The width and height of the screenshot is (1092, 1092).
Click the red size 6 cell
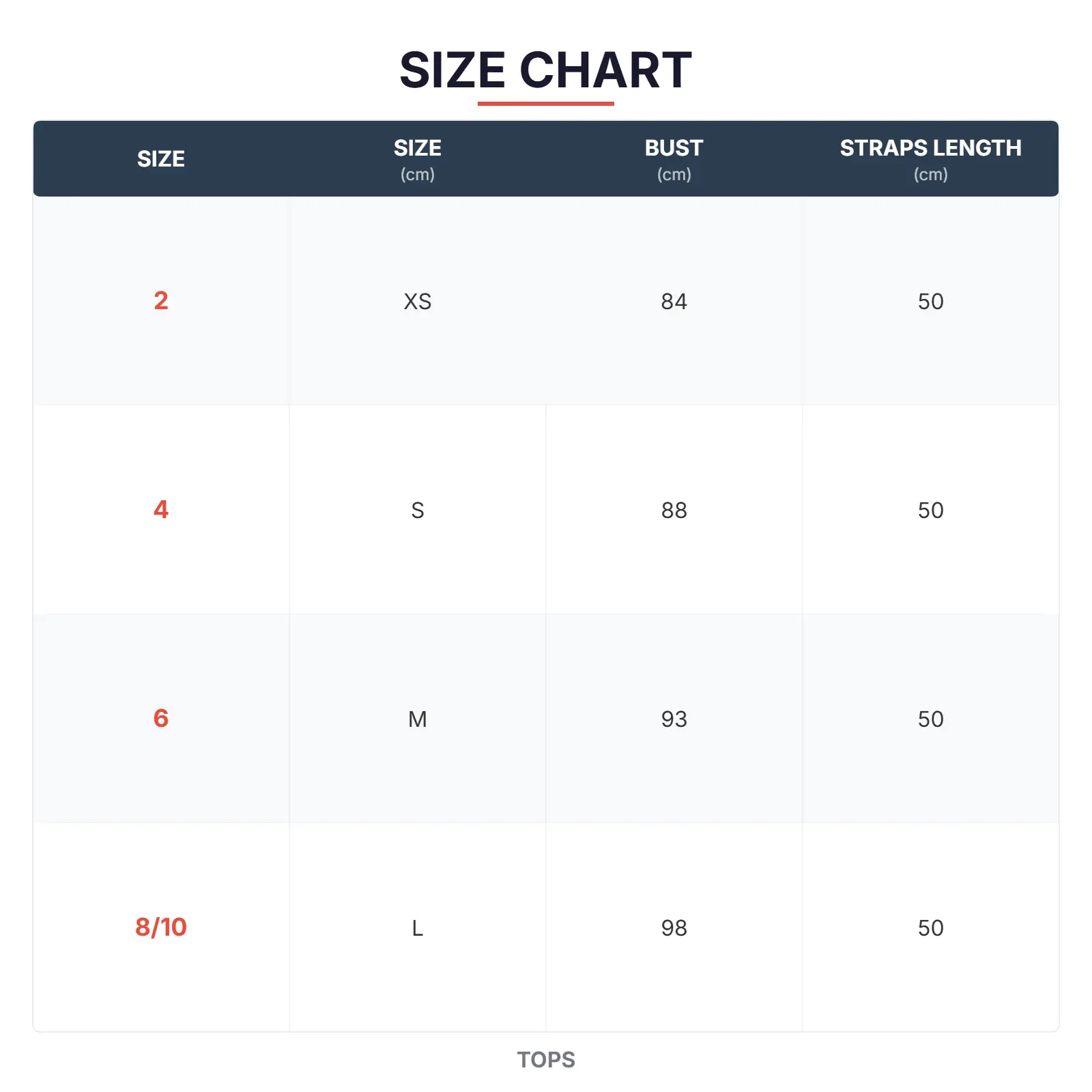161,719
